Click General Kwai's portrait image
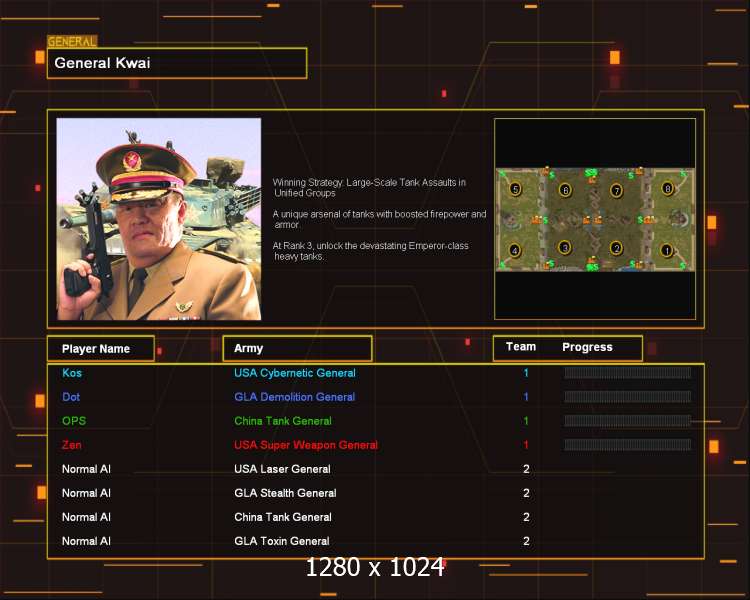Screen dimensions: 750x600 (159, 219)
